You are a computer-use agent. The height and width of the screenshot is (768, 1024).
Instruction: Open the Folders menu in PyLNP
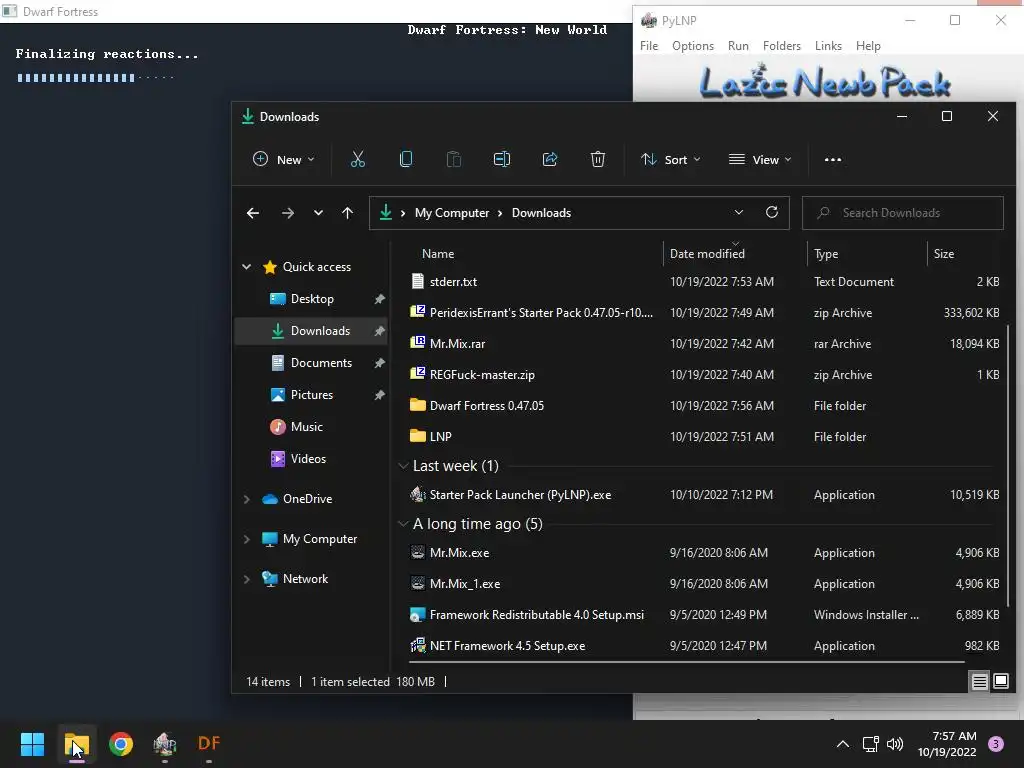pos(782,46)
